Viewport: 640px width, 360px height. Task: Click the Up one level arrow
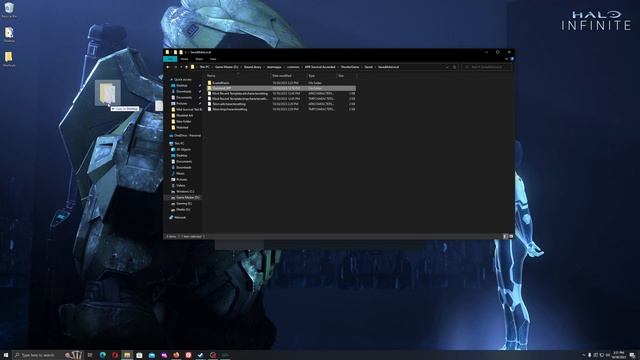click(x=187, y=67)
